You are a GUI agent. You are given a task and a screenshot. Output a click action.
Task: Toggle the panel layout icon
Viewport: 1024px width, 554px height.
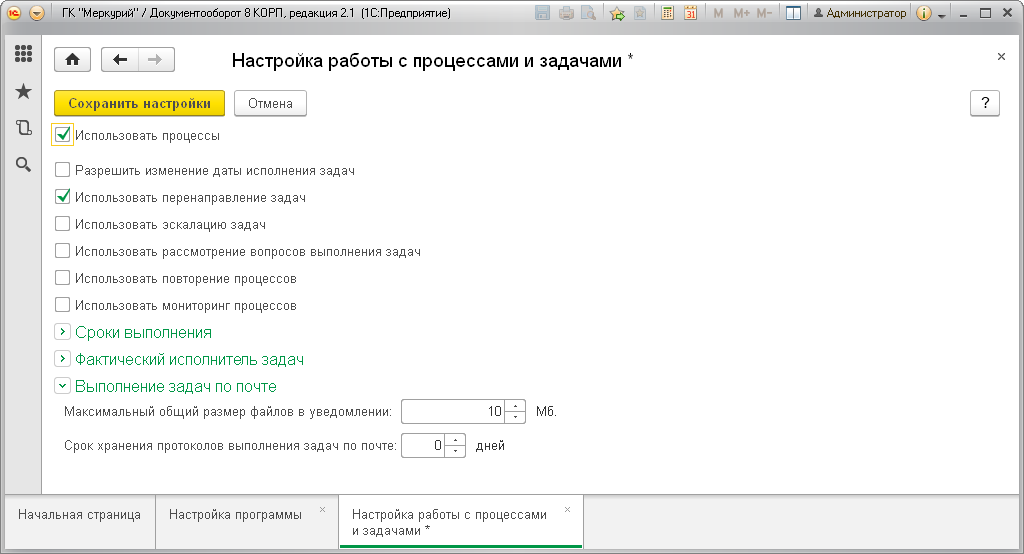point(793,13)
